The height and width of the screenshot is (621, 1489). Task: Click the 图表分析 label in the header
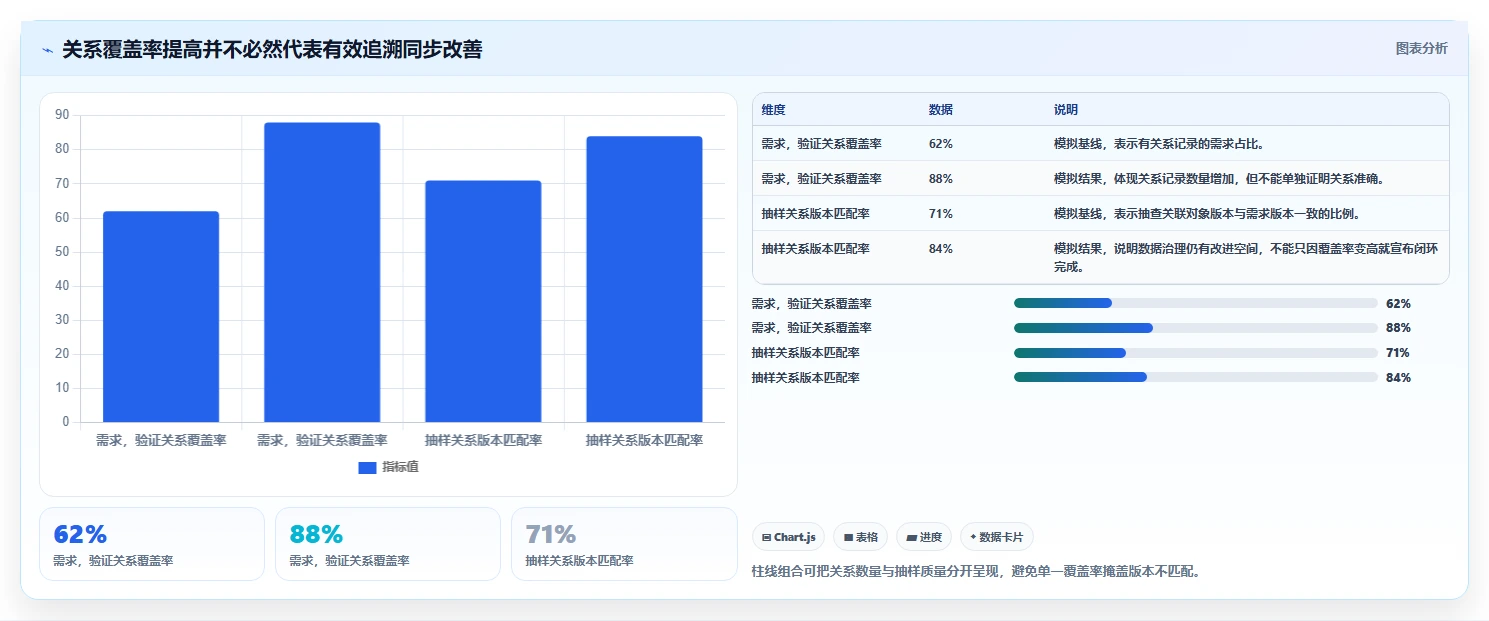click(x=1421, y=48)
